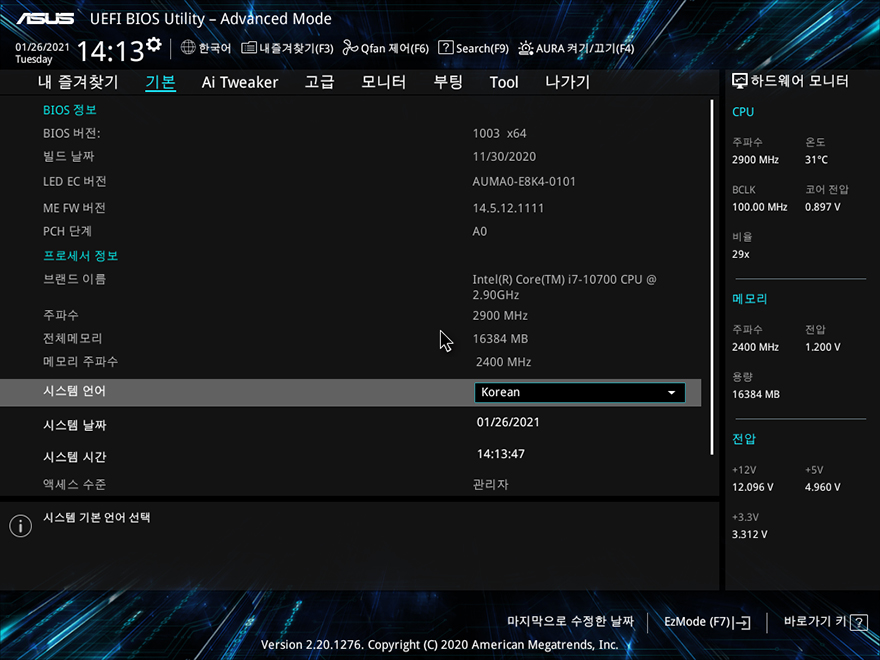Click the CPU temperature 31°C reading
The height and width of the screenshot is (660, 880).
pyautogui.click(x=816, y=160)
